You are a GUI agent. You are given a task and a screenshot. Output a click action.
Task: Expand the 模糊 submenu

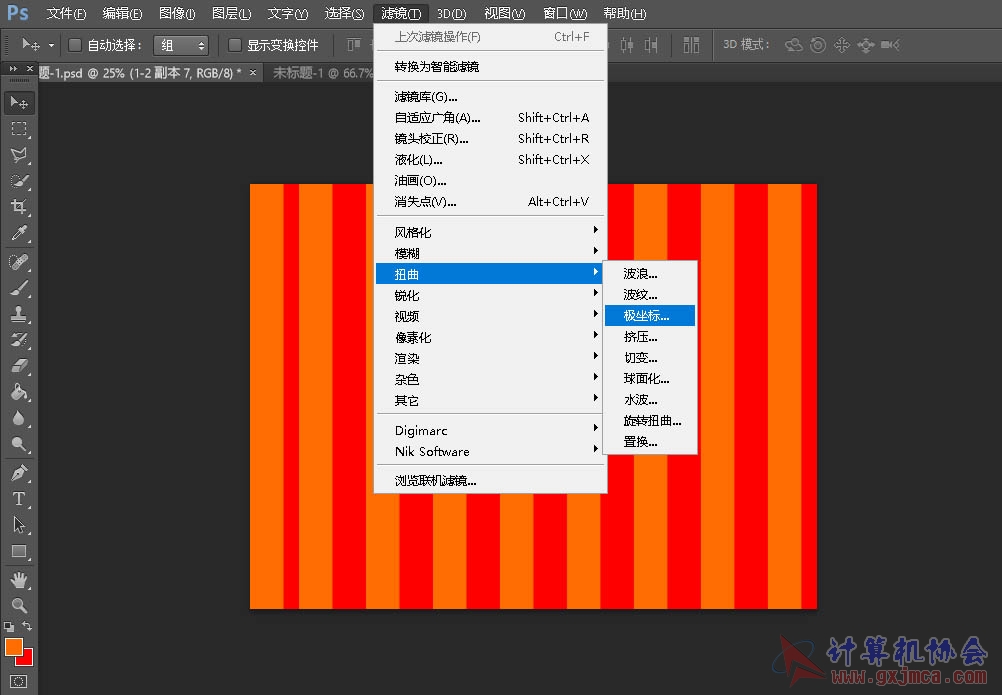point(491,253)
